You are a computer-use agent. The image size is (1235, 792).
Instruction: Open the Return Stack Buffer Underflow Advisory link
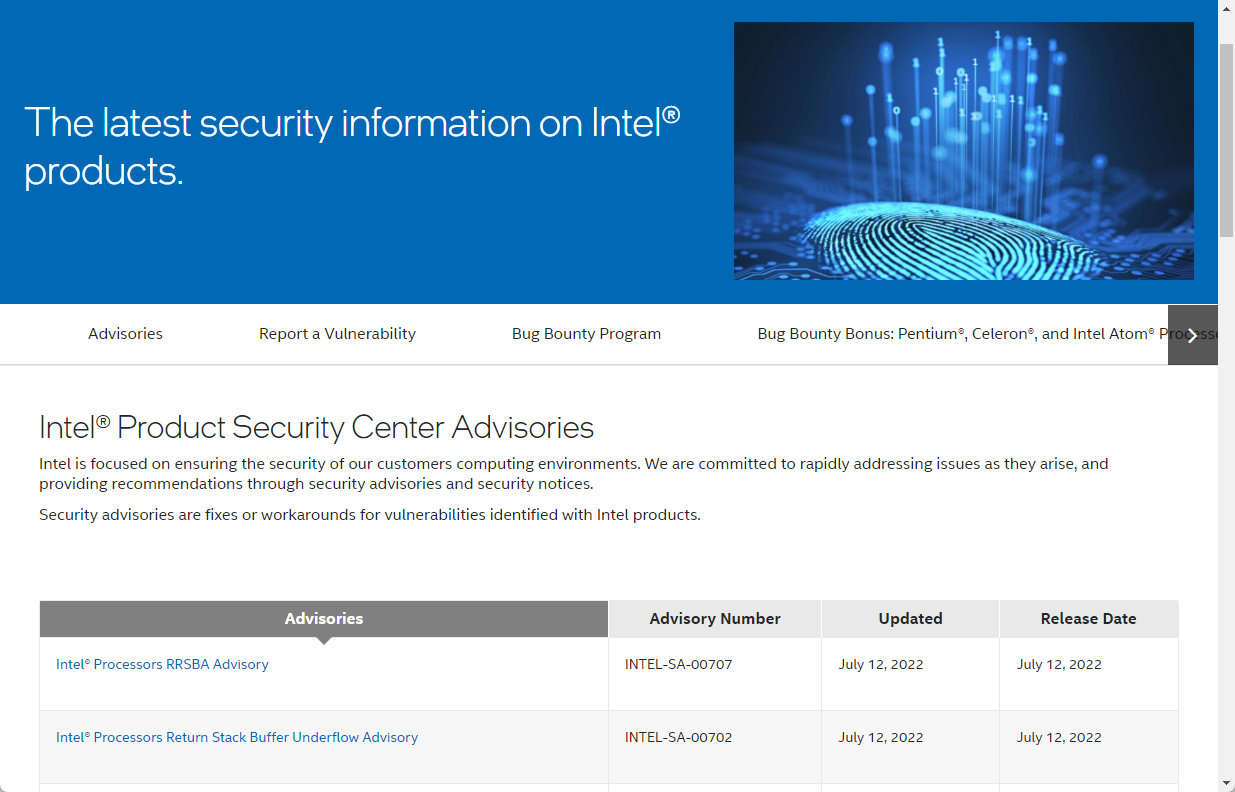(x=237, y=737)
